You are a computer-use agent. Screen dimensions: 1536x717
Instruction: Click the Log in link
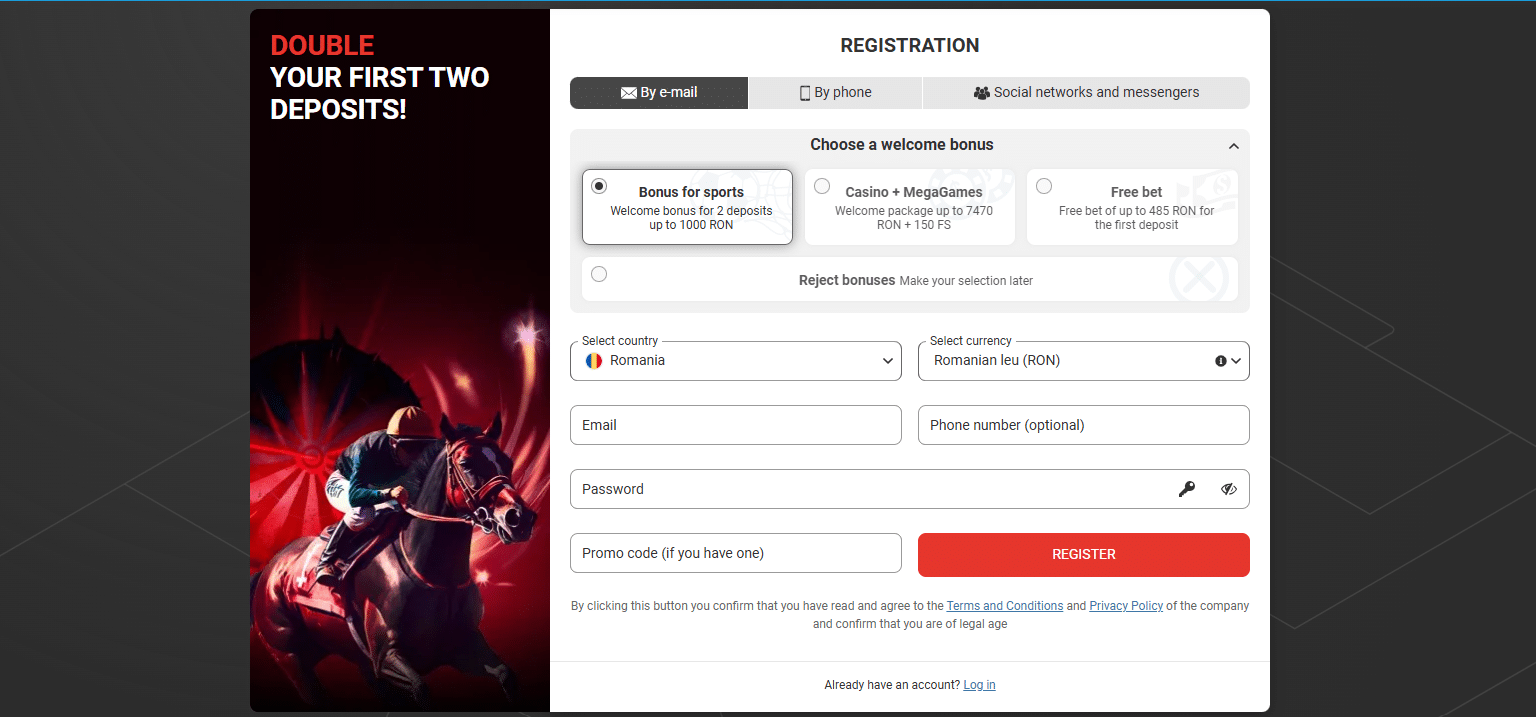pyautogui.click(x=979, y=685)
